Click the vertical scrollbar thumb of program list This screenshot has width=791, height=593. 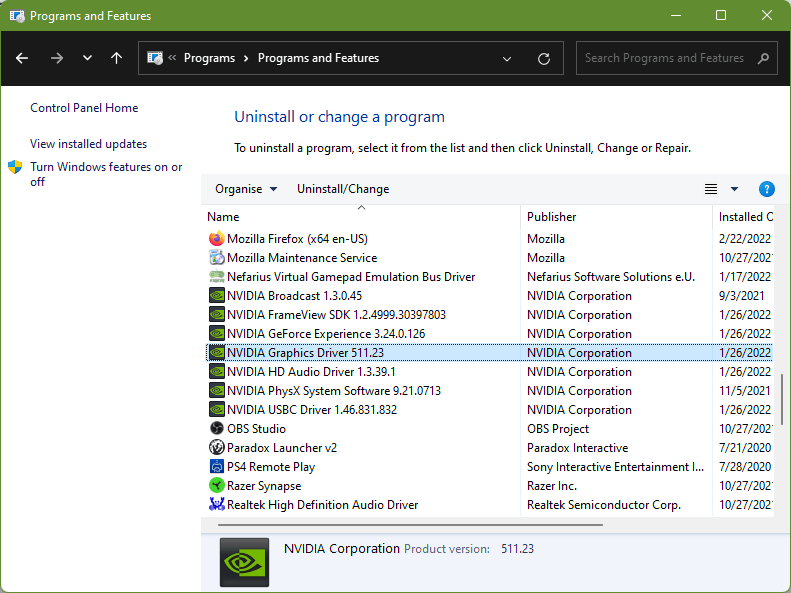pos(782,399)
